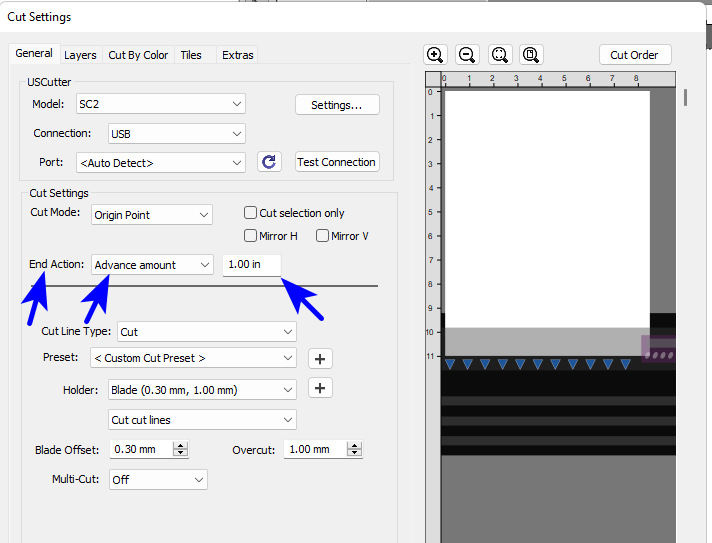Increase Blade Offset with up arrow
This screenshot has height=543, width=712.
(181, 445)
